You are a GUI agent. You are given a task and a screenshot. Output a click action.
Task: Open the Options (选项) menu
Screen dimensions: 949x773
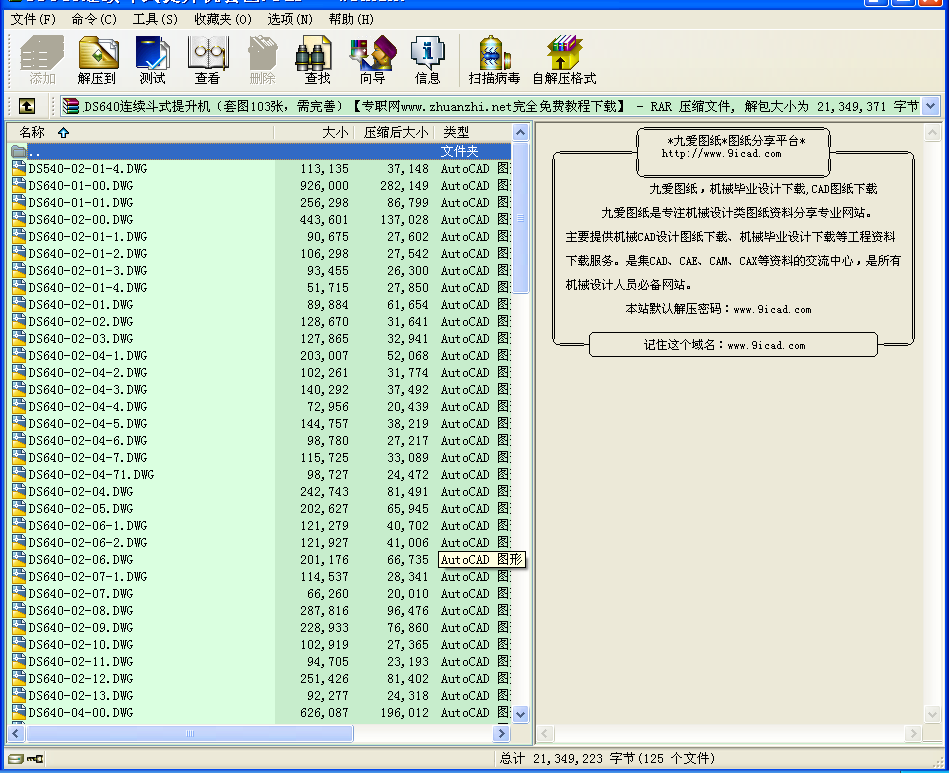tap(290, 19)
